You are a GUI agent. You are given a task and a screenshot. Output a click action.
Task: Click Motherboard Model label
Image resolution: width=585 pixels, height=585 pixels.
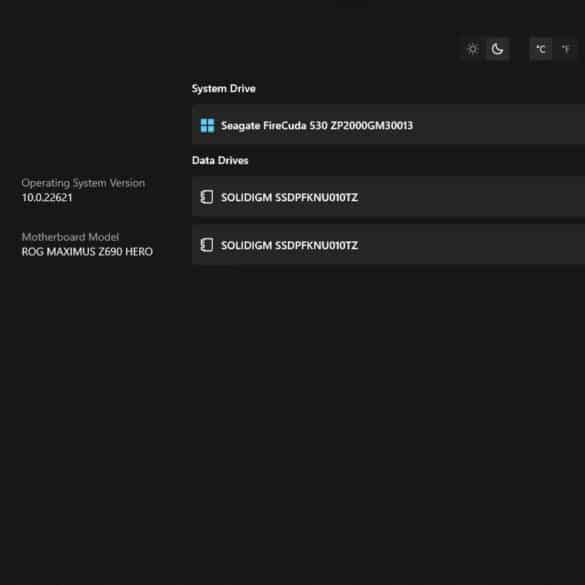(70, 237)
